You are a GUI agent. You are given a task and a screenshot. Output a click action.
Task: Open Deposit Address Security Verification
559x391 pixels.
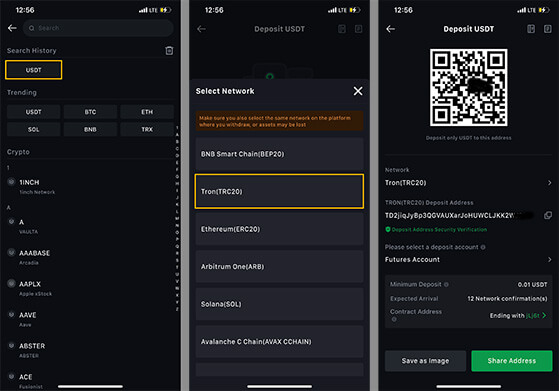pos(436,230)
